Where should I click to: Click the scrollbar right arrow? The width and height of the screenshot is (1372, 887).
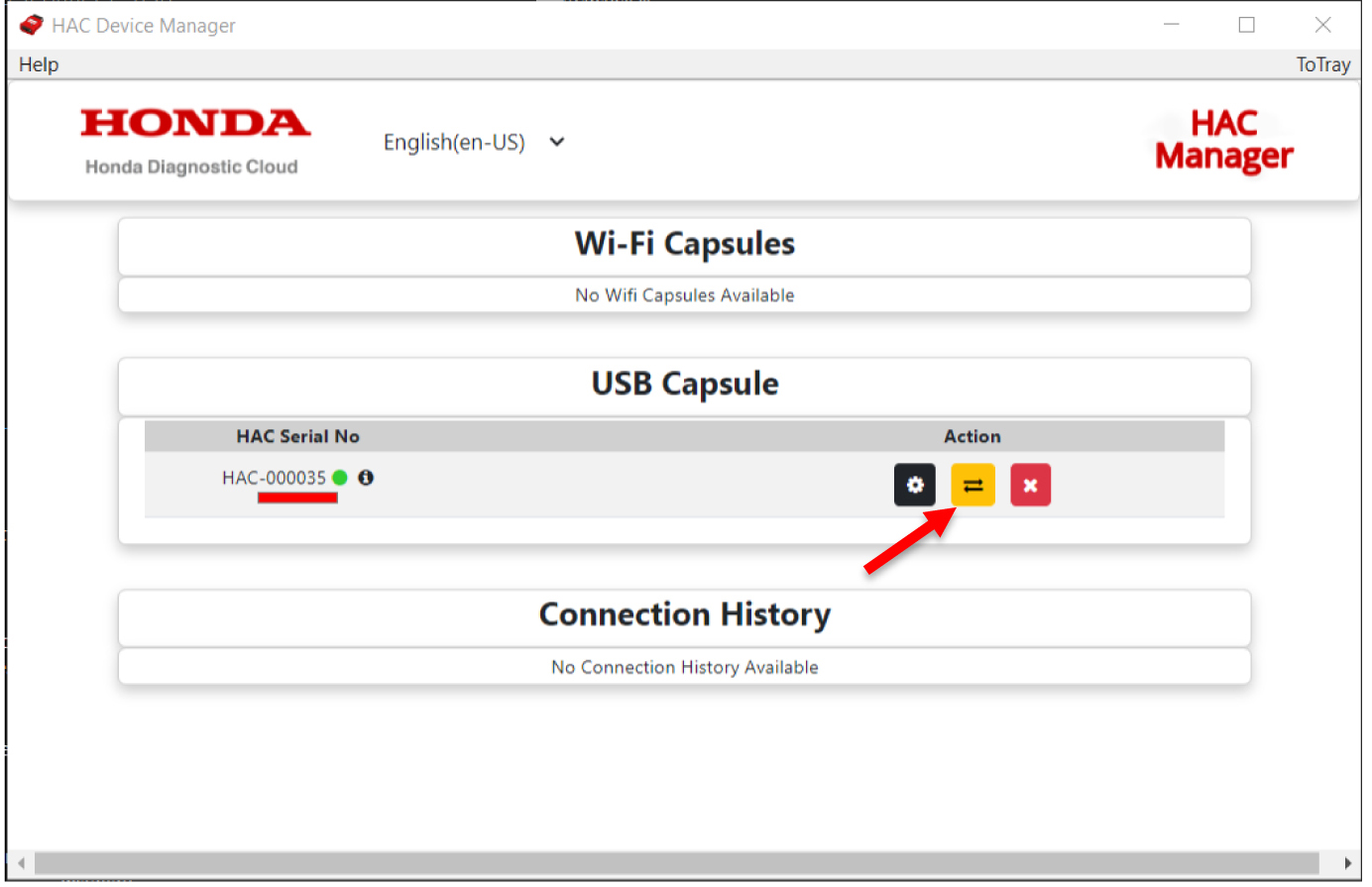coord(1346,862)
